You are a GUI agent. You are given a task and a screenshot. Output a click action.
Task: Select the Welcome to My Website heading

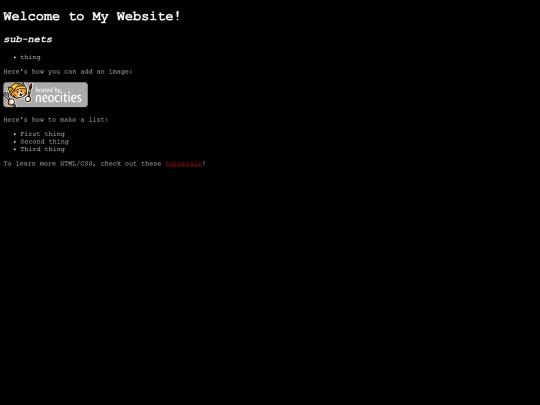click(92, 16)
